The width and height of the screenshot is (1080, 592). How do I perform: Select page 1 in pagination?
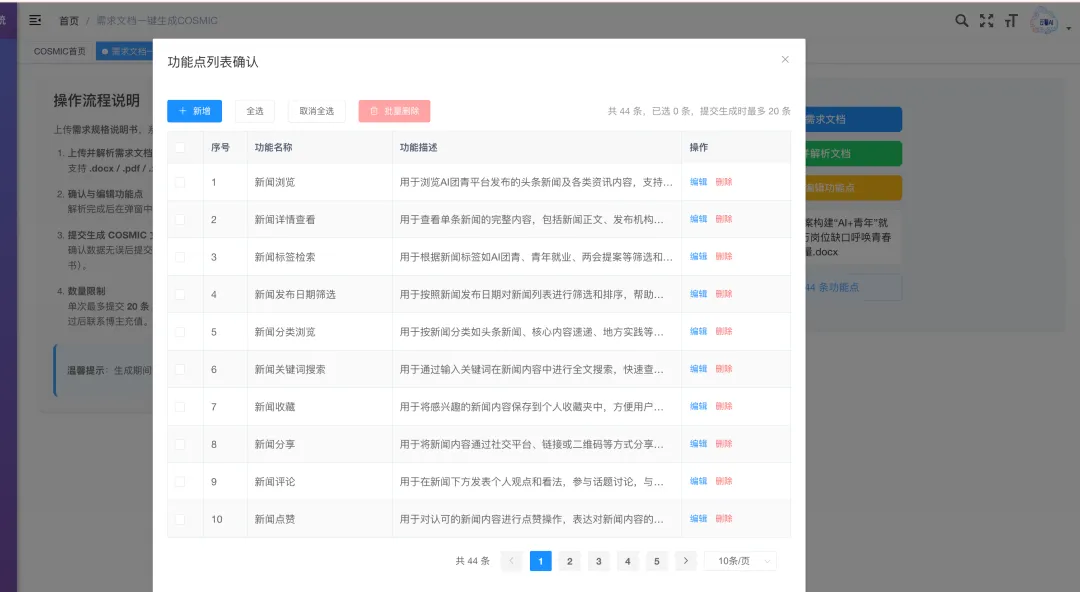[541, 561]
